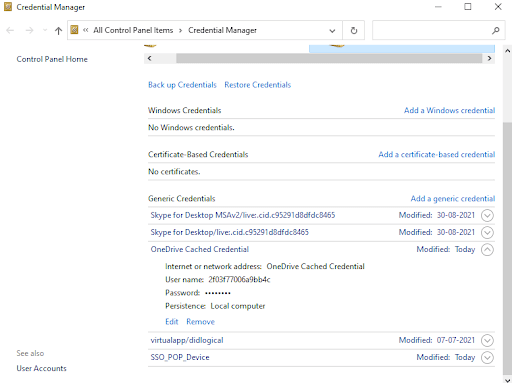The height and width of the screenshot is (383, 512).
Task: Click the 'Credential Manager' breadcrumb
Action: (x=222, y=30)
